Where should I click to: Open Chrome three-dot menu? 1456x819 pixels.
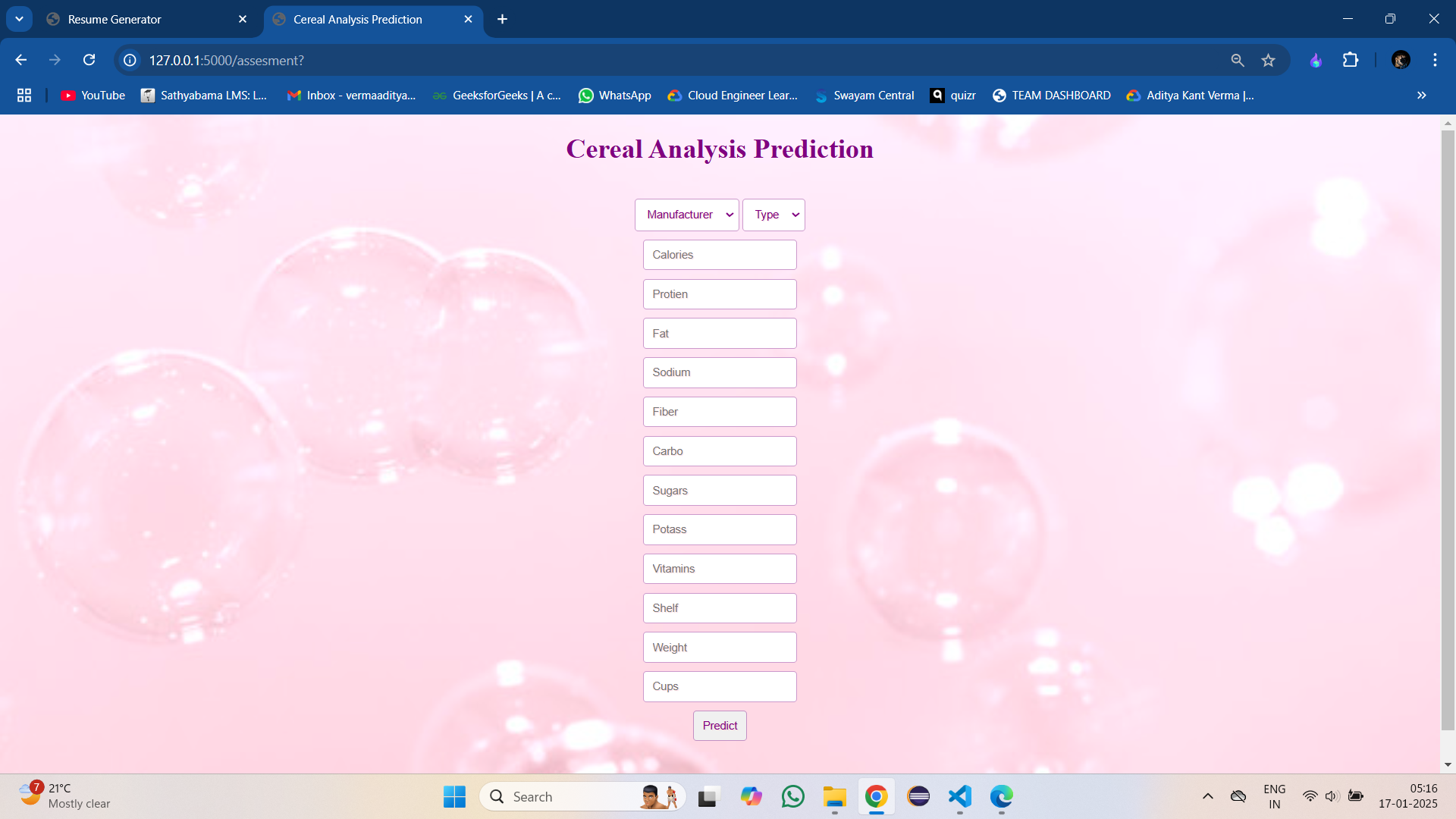click(x=1435, y=60)
